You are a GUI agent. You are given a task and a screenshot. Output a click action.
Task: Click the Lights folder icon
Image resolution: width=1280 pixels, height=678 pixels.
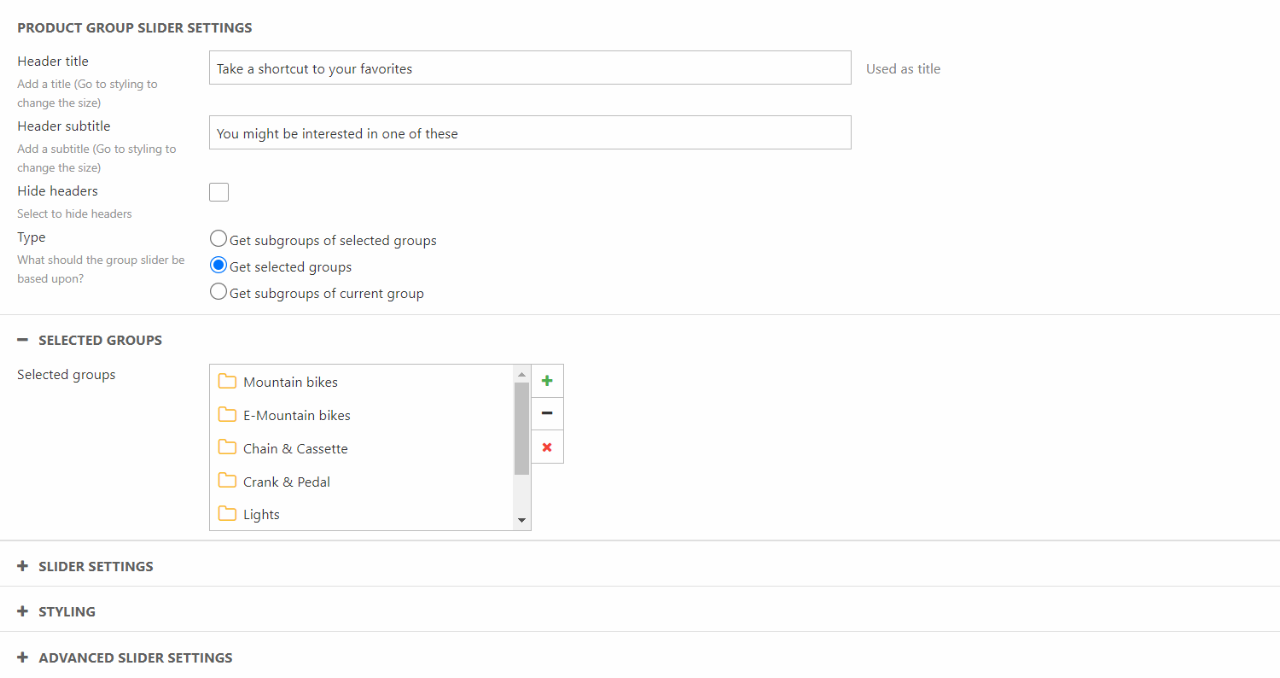click(227, 514)
